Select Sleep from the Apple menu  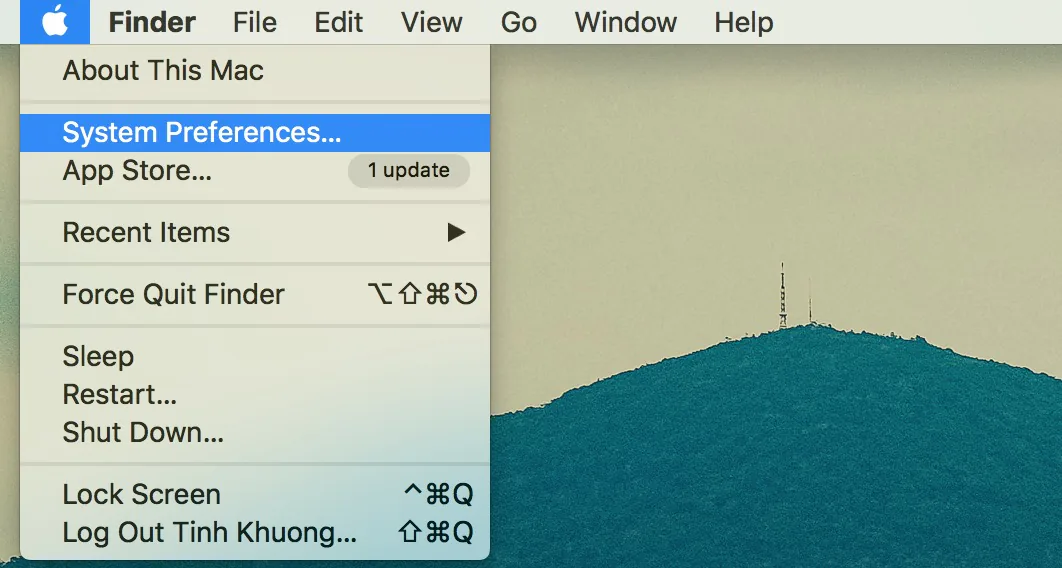click(255, 357)
